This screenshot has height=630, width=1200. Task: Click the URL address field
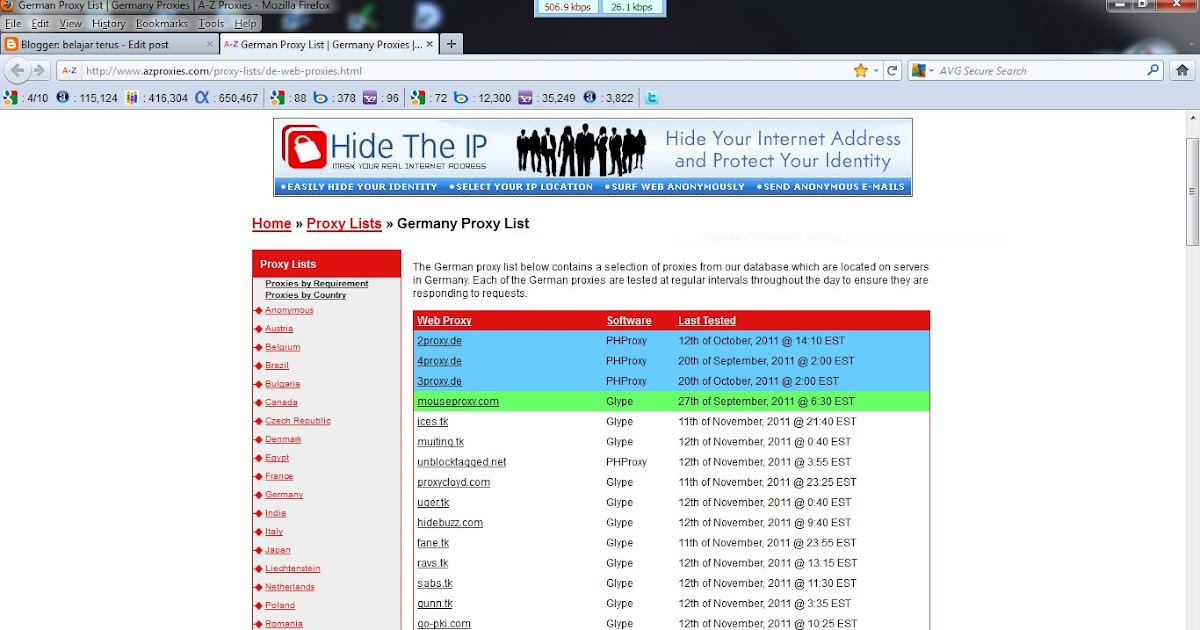point(467,71)
